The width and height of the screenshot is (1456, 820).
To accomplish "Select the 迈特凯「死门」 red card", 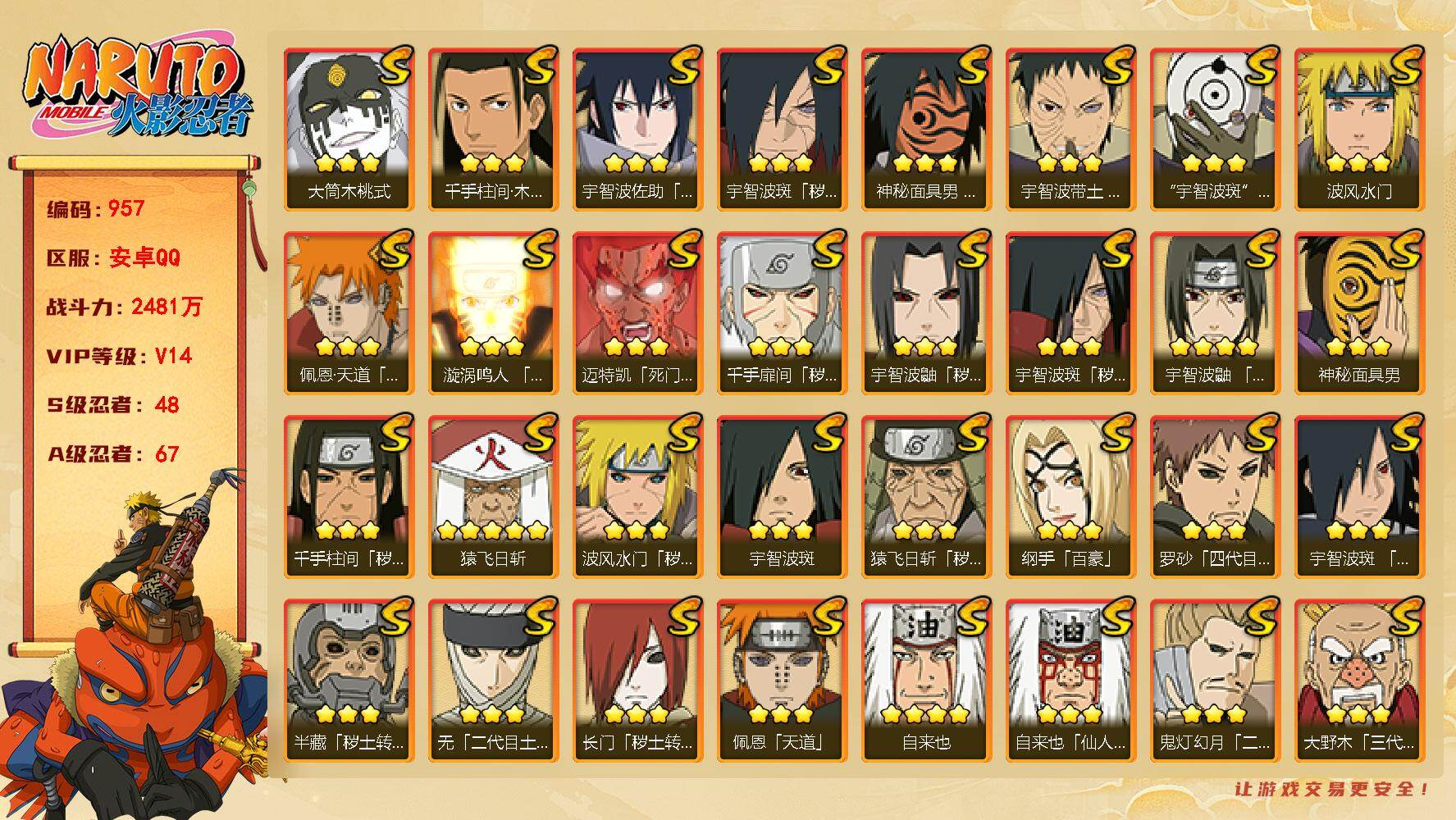I will [x=637, y=313].
